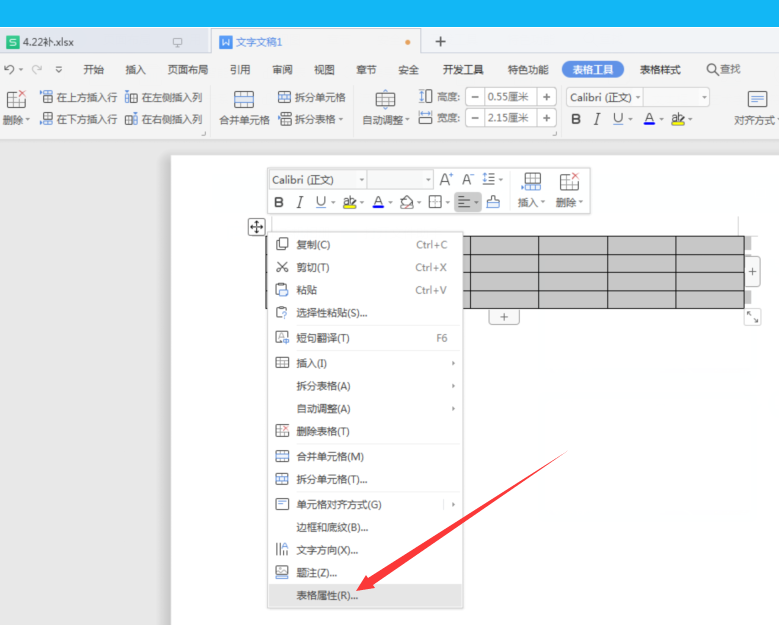
Task: Click the increase font size icon
Action: click(447, 180)
